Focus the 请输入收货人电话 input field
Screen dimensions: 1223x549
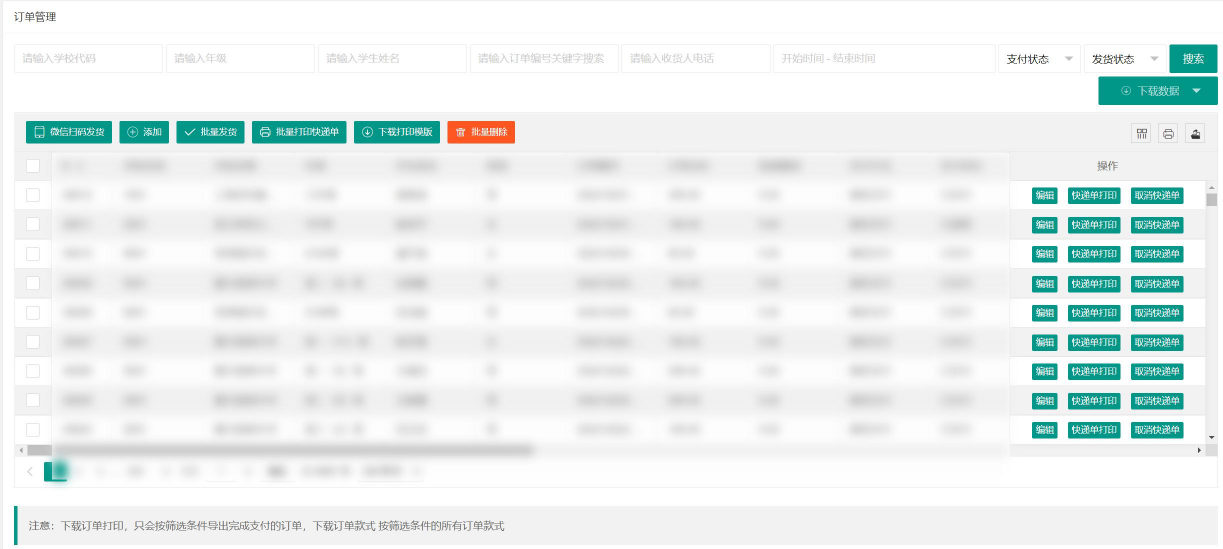coord(696,59)
